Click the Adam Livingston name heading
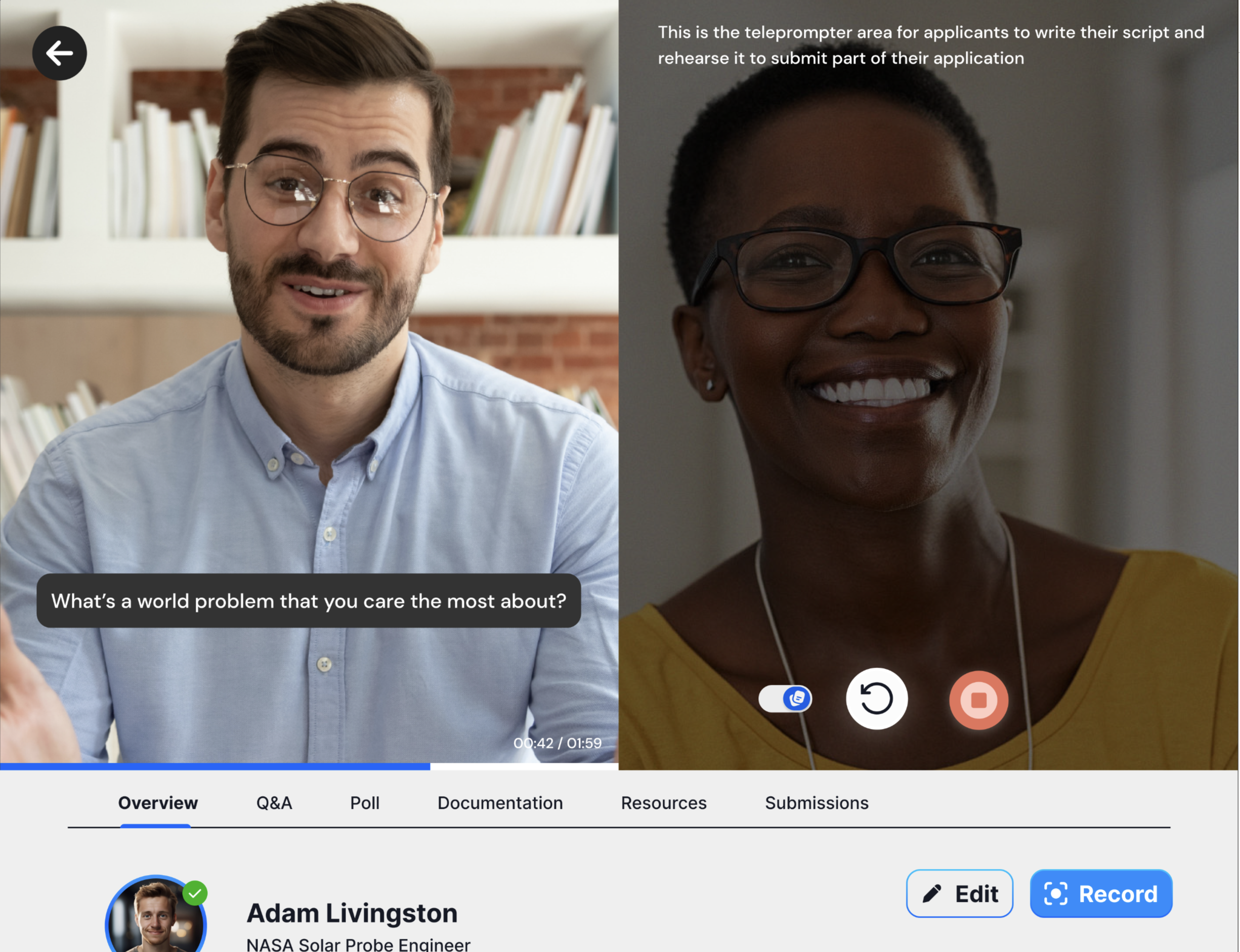 point(352,913)
